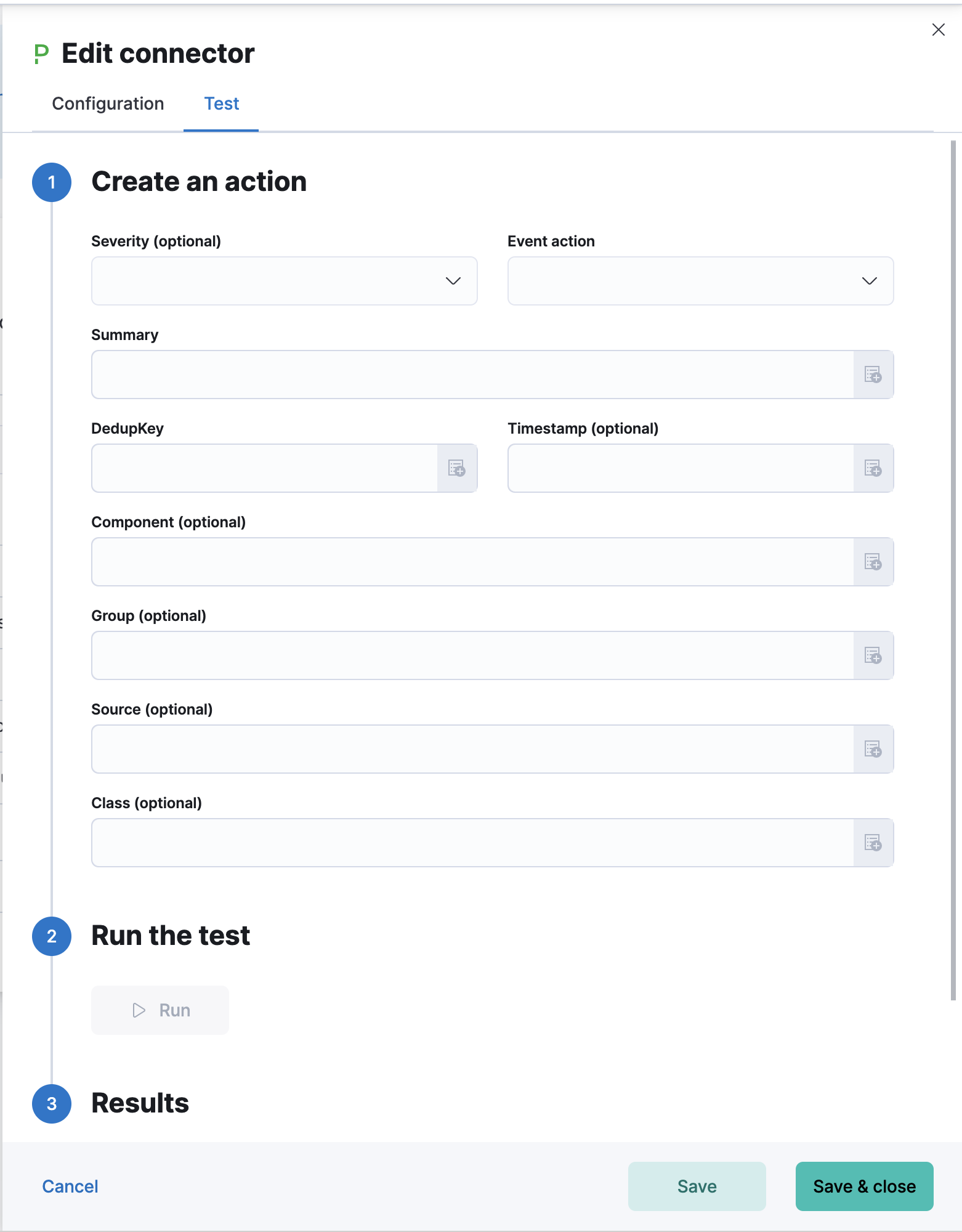Expand the Event action dropdown

click(870, 282)
